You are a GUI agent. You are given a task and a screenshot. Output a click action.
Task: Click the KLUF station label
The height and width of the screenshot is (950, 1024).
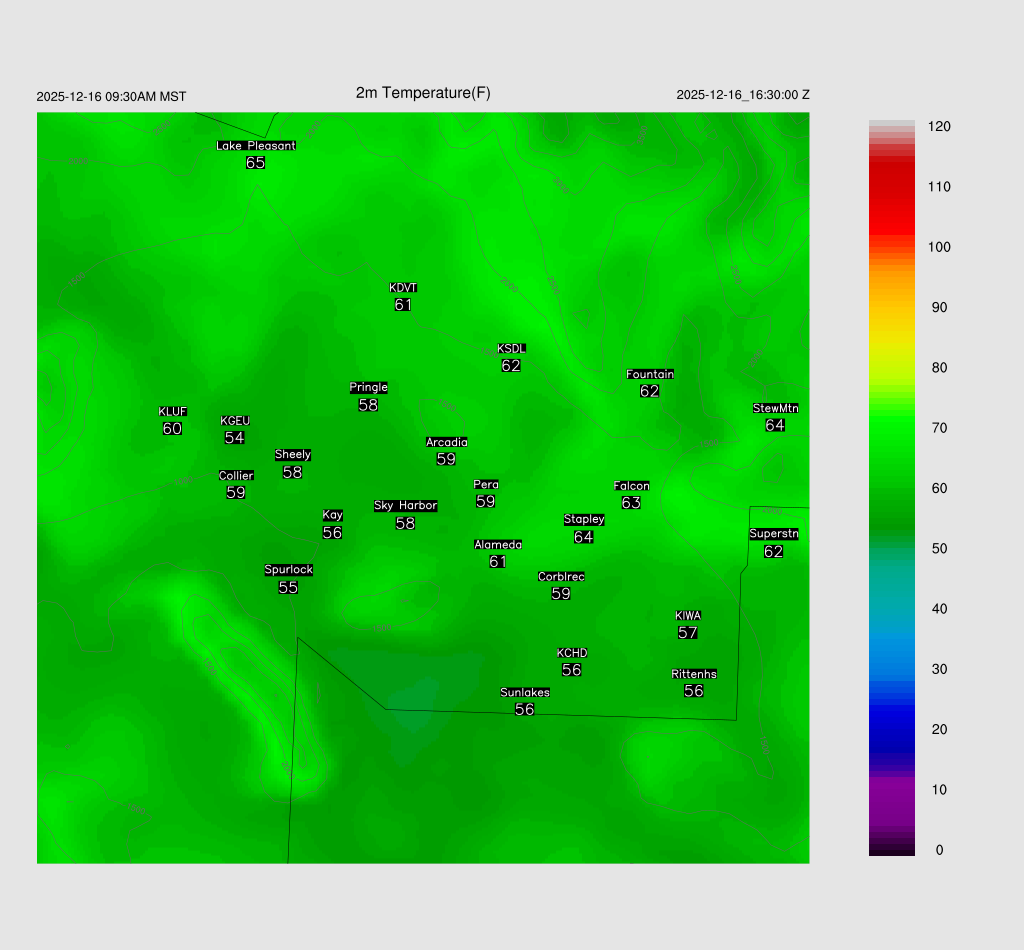172,412
